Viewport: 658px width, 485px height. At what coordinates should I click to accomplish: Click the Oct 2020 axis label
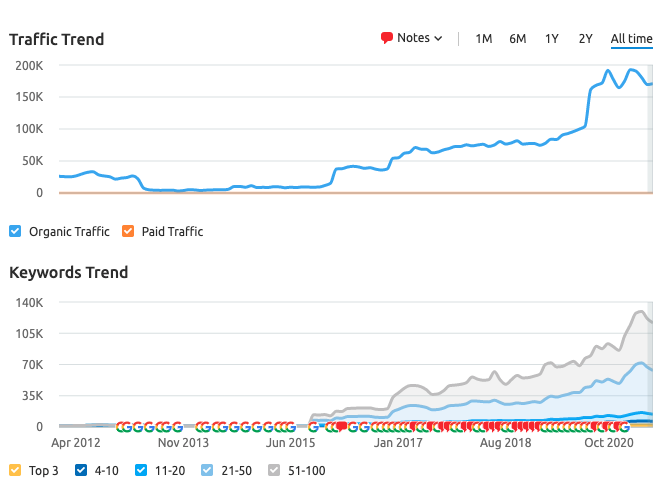pyautogui.click(x=609, y=443)
